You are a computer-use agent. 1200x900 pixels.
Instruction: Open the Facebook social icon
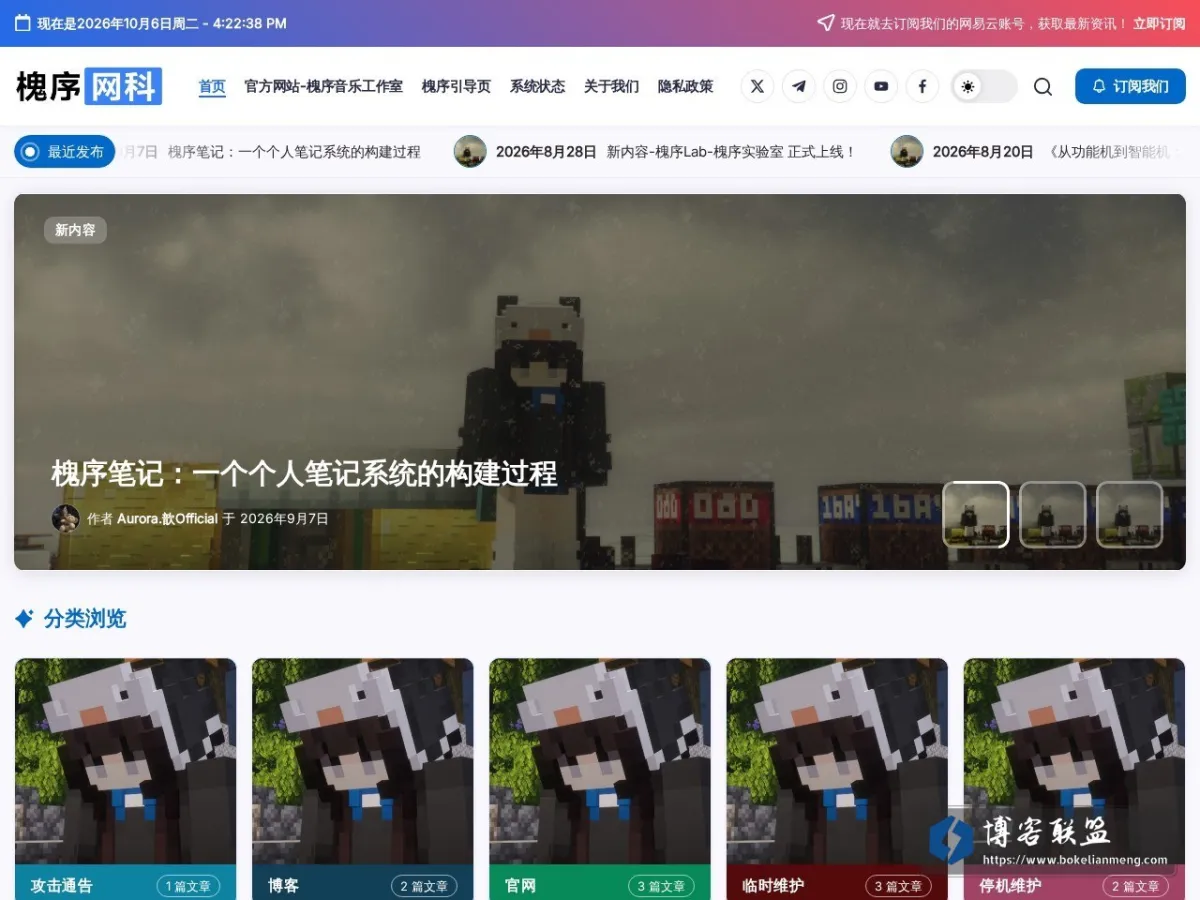(x=922, y=86)
